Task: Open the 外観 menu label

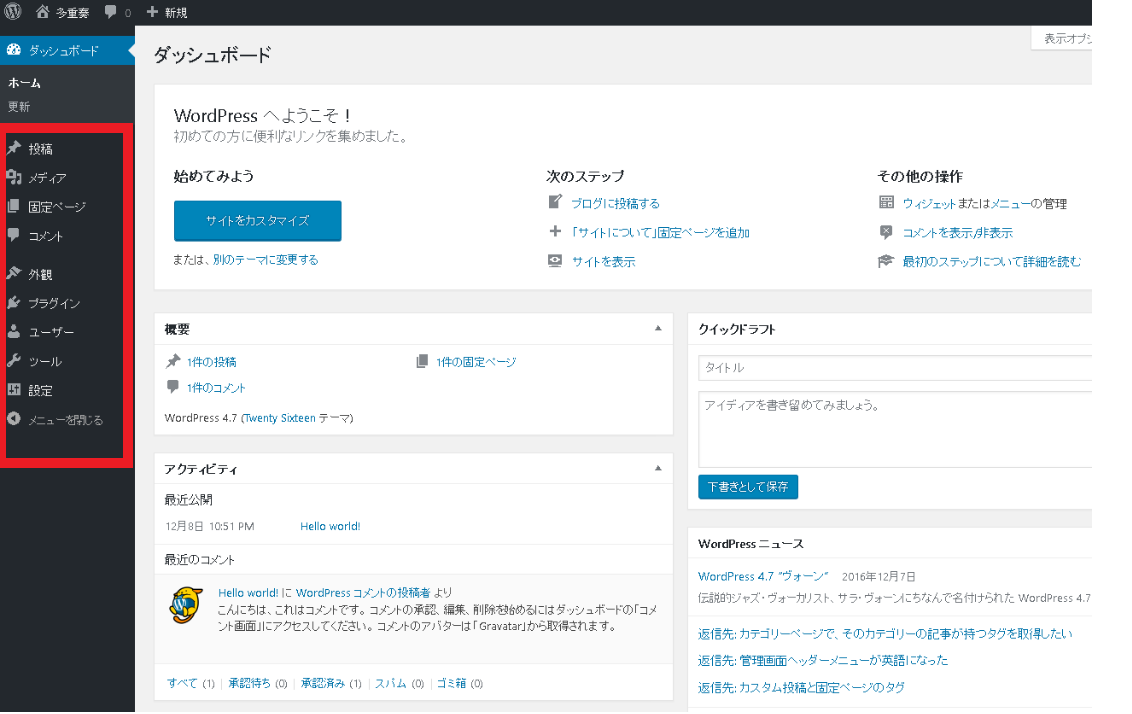Action: (40, 274)
